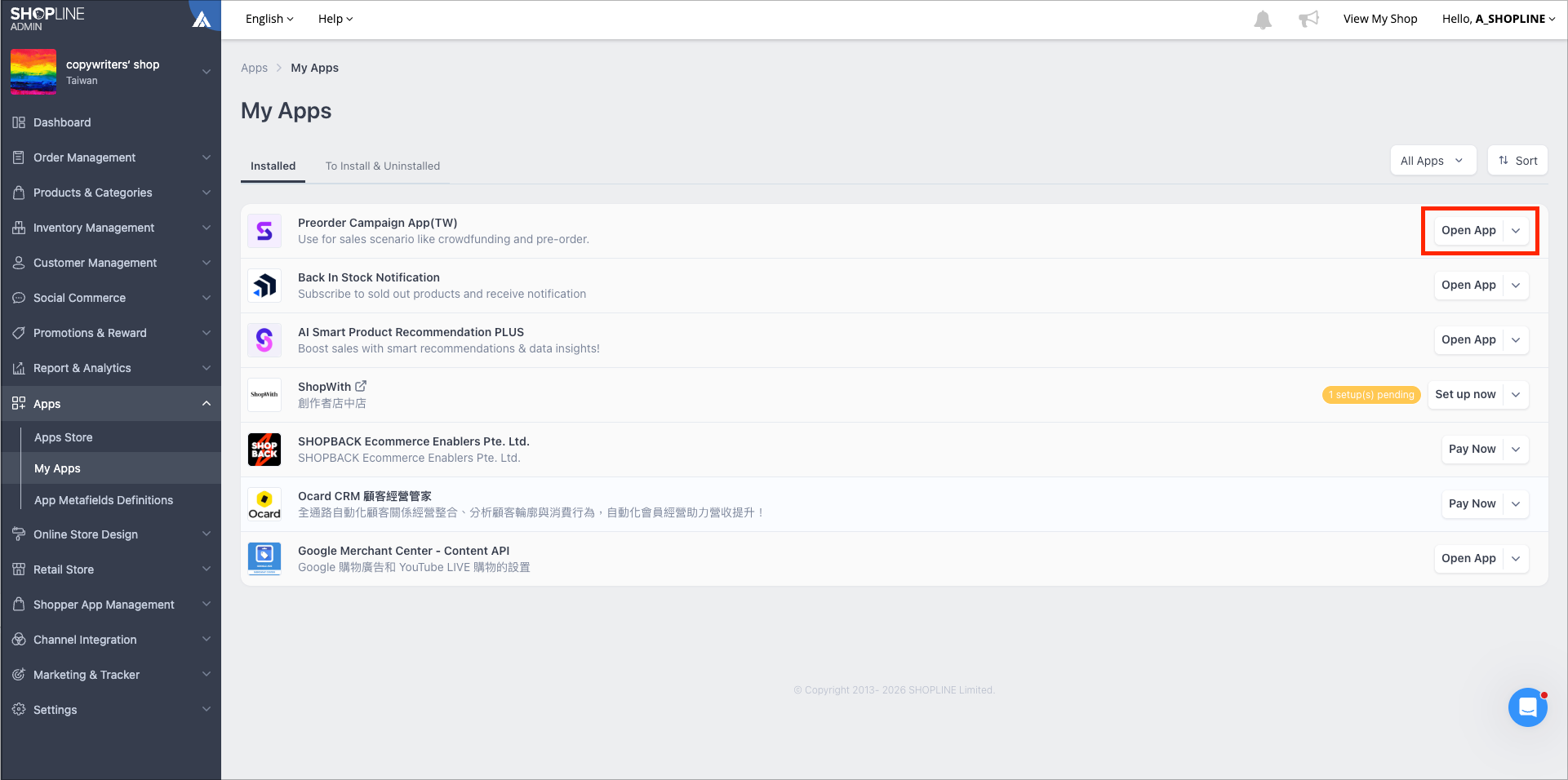The image size is (1568, 780).
Task: Expand options arrow for Preorder Campaign App
Action: click(1516, 231)
